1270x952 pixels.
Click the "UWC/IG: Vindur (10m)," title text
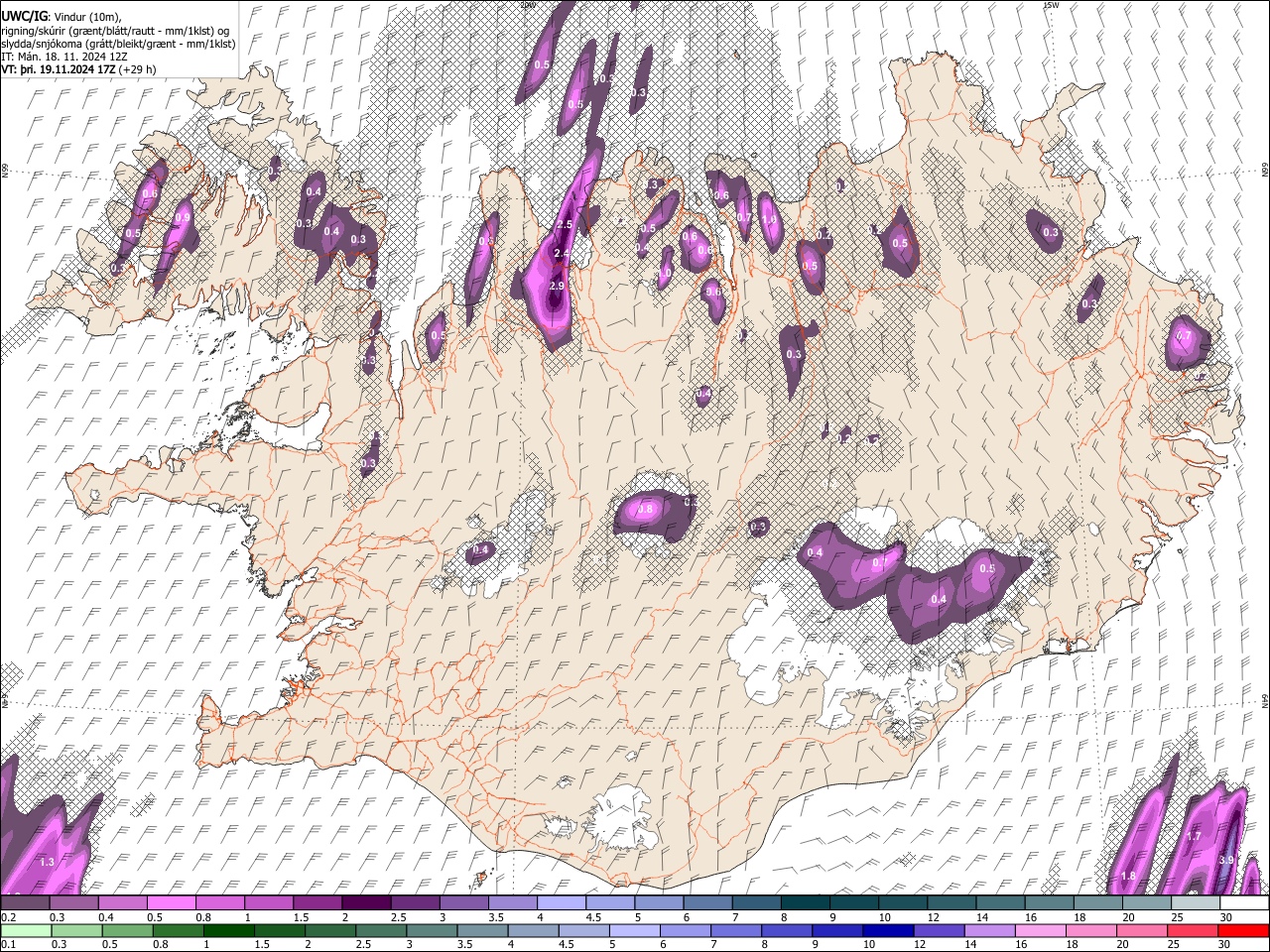pyautogui.click(x=61, y=17)
